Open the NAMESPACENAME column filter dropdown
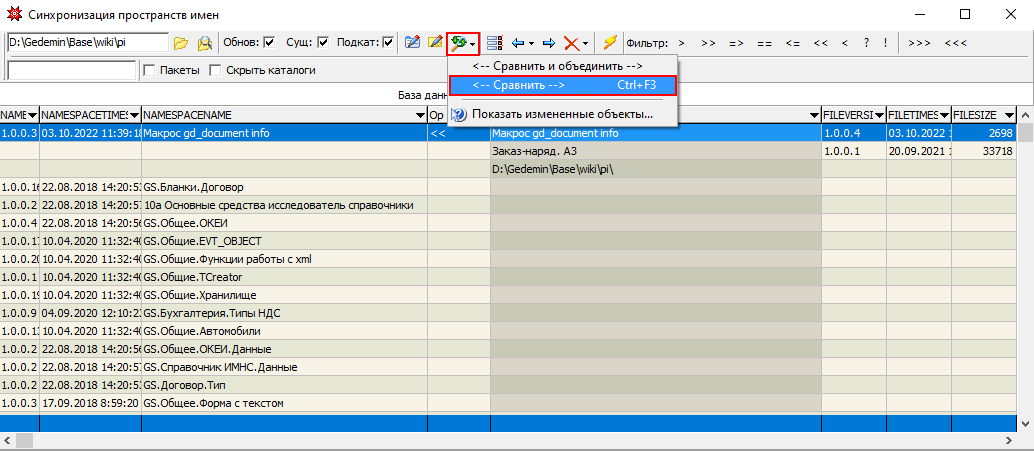The height and width of the screenshot is (451, 1034). (x=419, y=116)
